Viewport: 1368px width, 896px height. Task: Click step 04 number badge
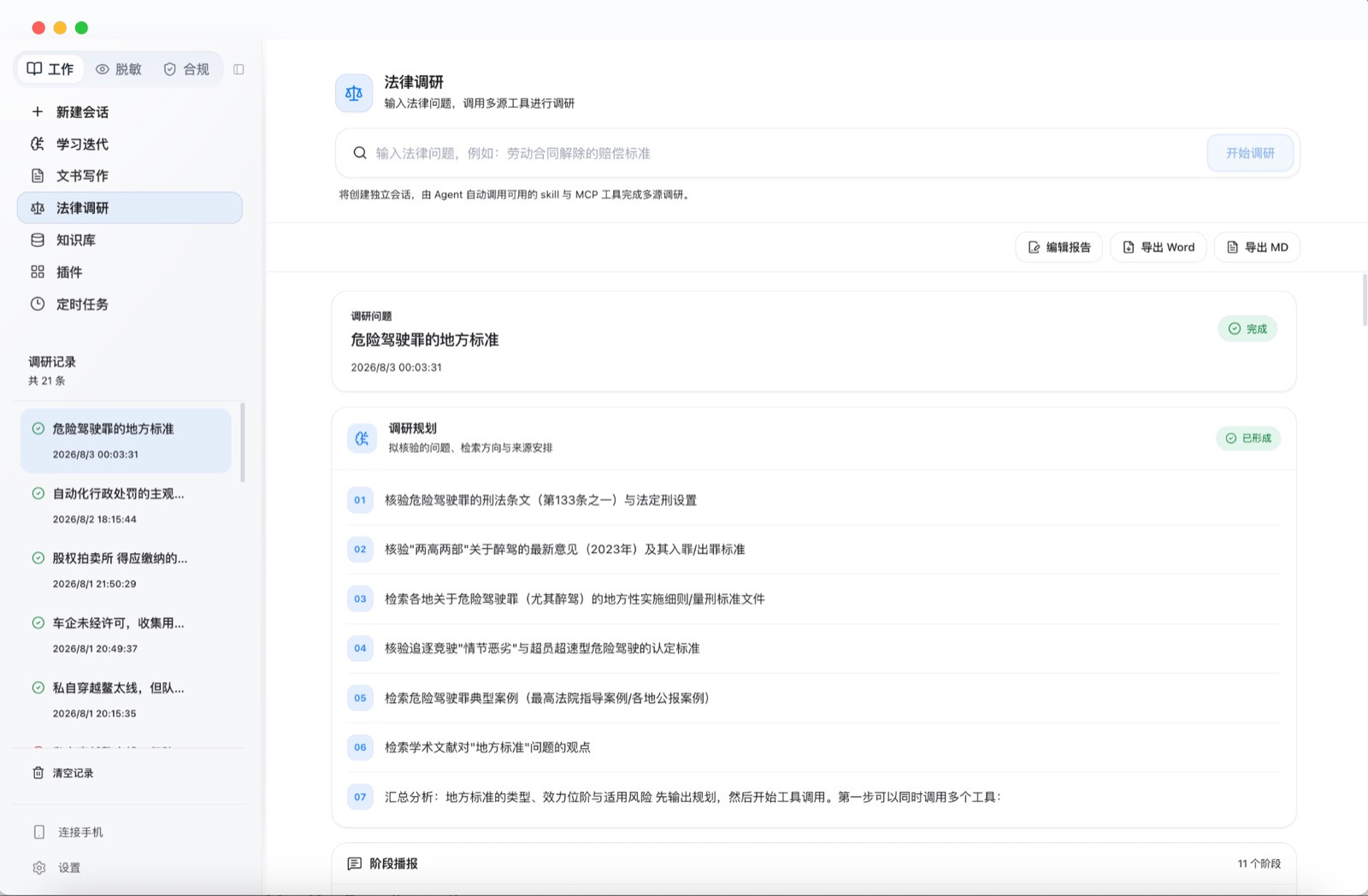[x=360, y=648]
